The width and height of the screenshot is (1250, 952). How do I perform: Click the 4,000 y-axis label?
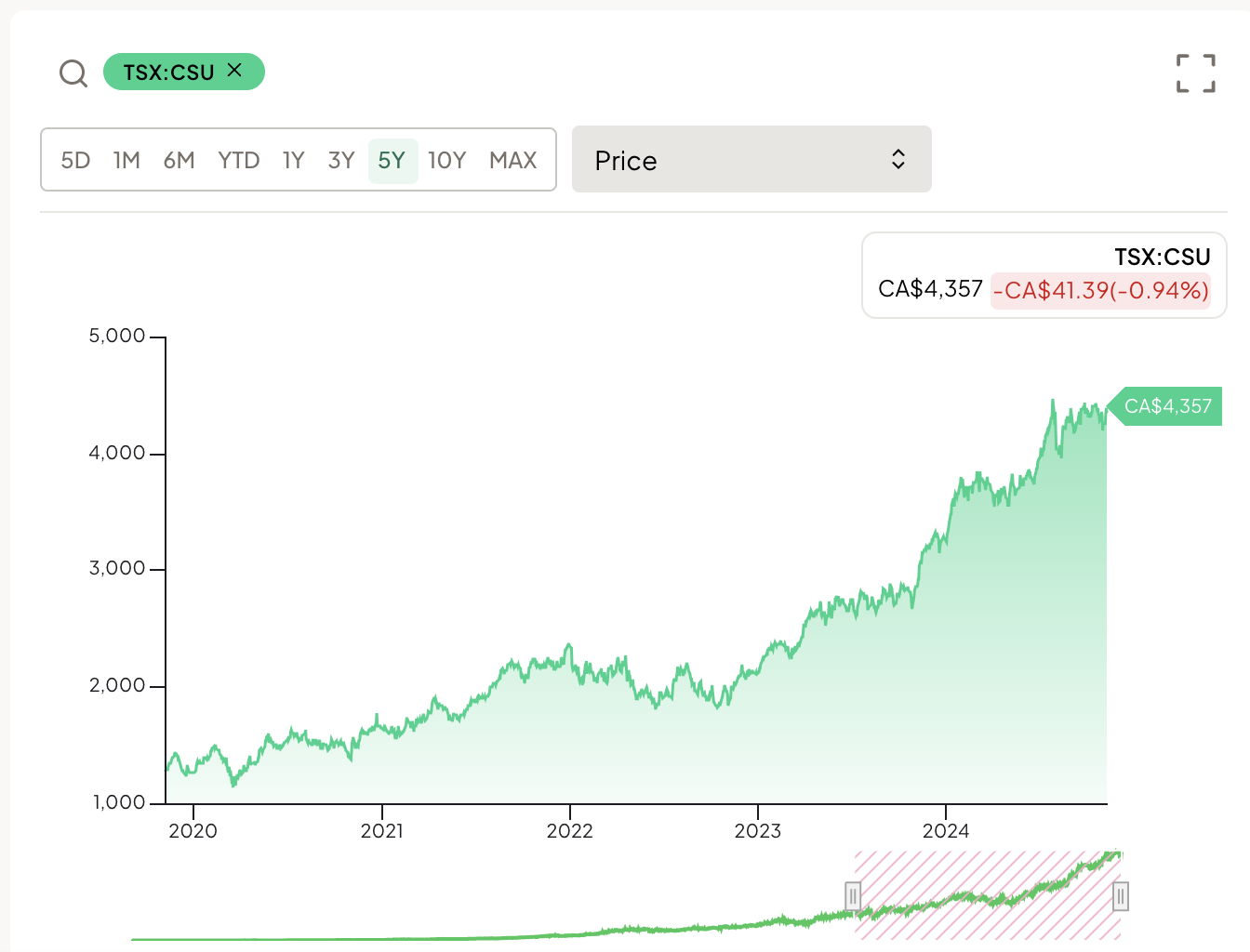[117, 453]
